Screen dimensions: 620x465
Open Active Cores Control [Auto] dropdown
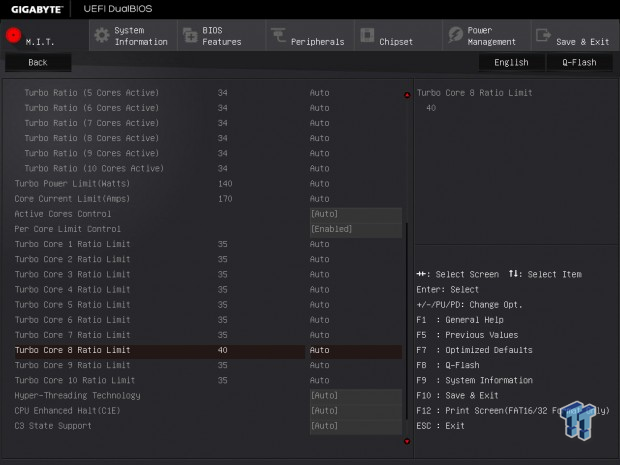pos(356,214)
